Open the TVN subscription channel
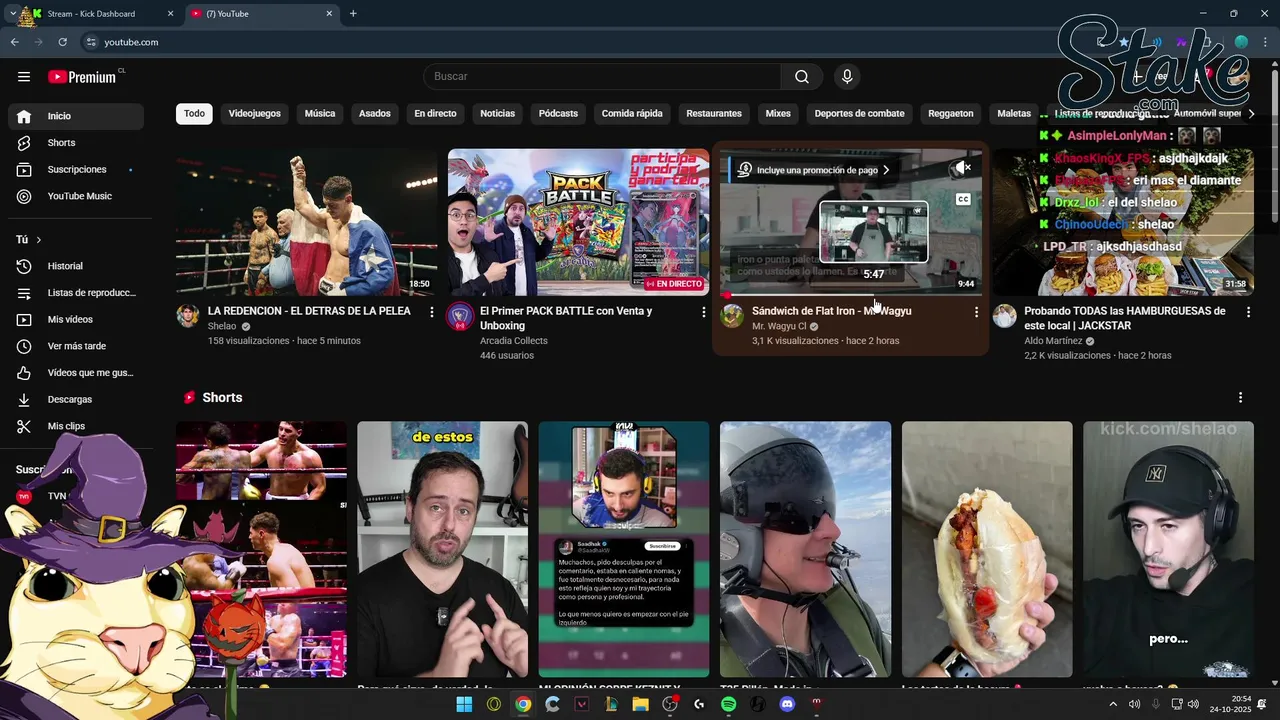 (56, 496)
